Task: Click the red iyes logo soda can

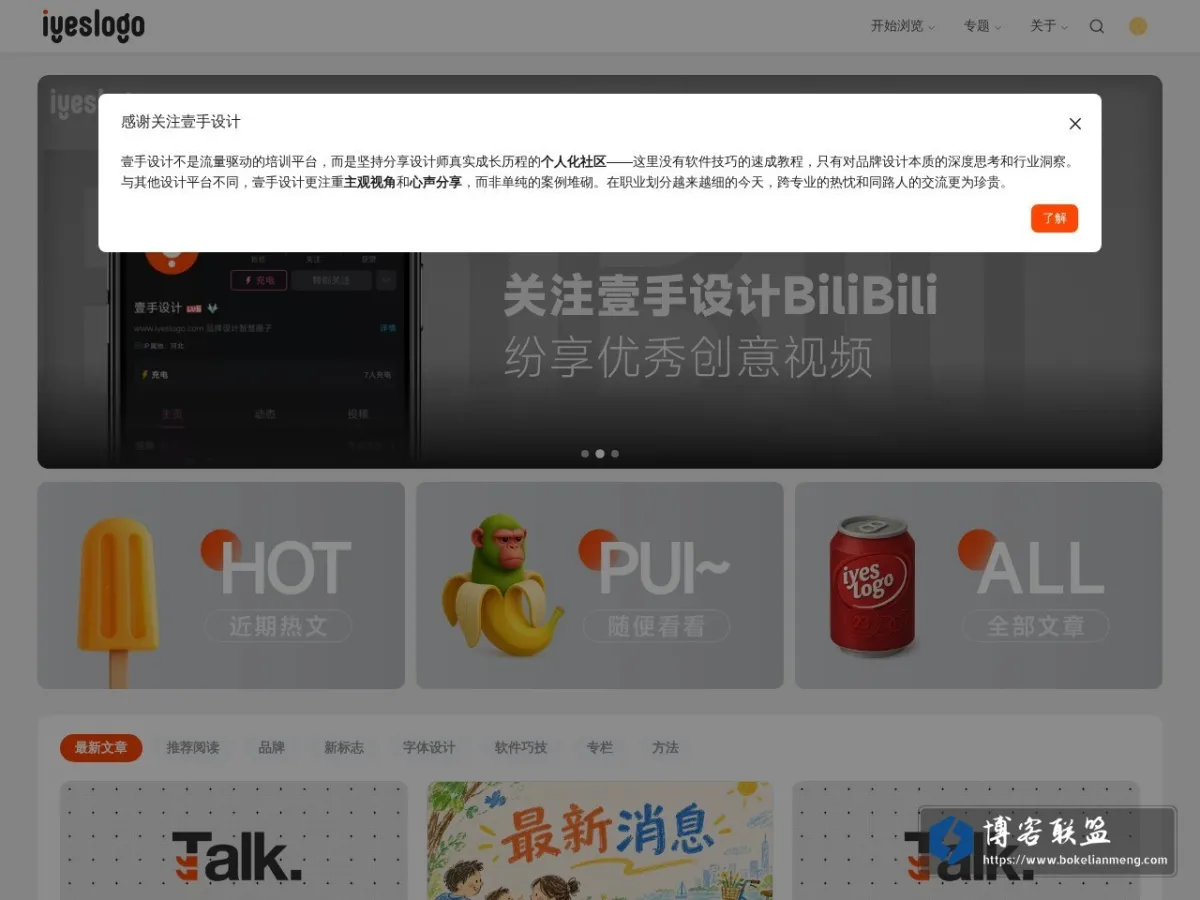Action: coord(872,585)
